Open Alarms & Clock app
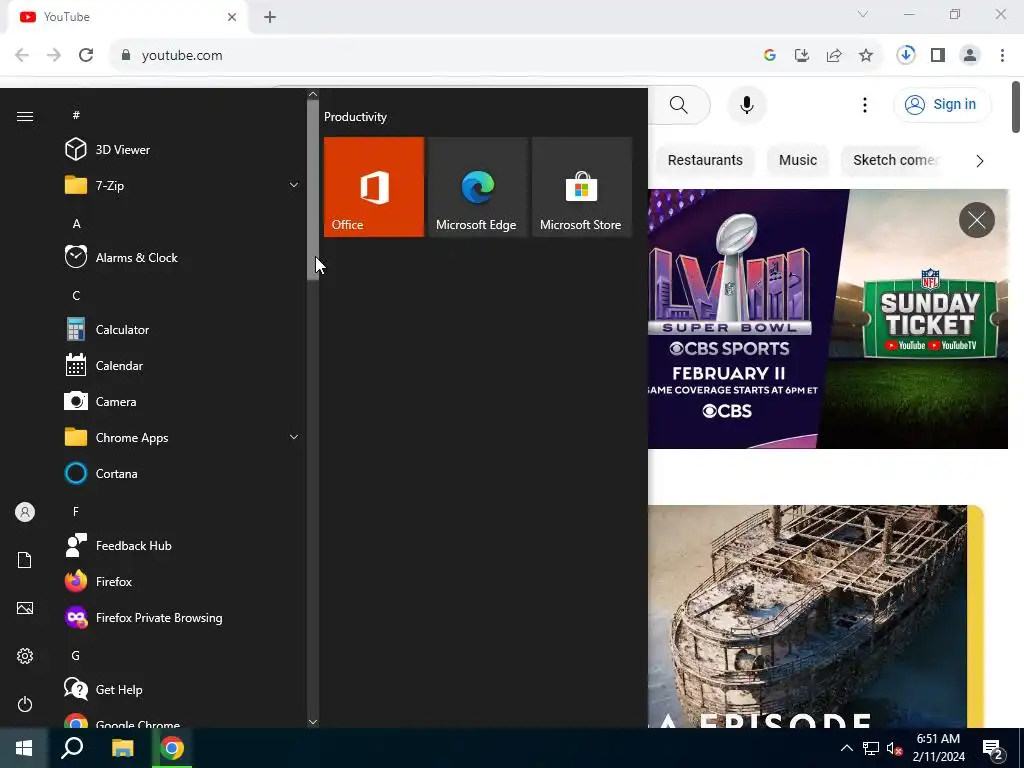Viewport: 1024px width, 768px height. click(181, 257)
